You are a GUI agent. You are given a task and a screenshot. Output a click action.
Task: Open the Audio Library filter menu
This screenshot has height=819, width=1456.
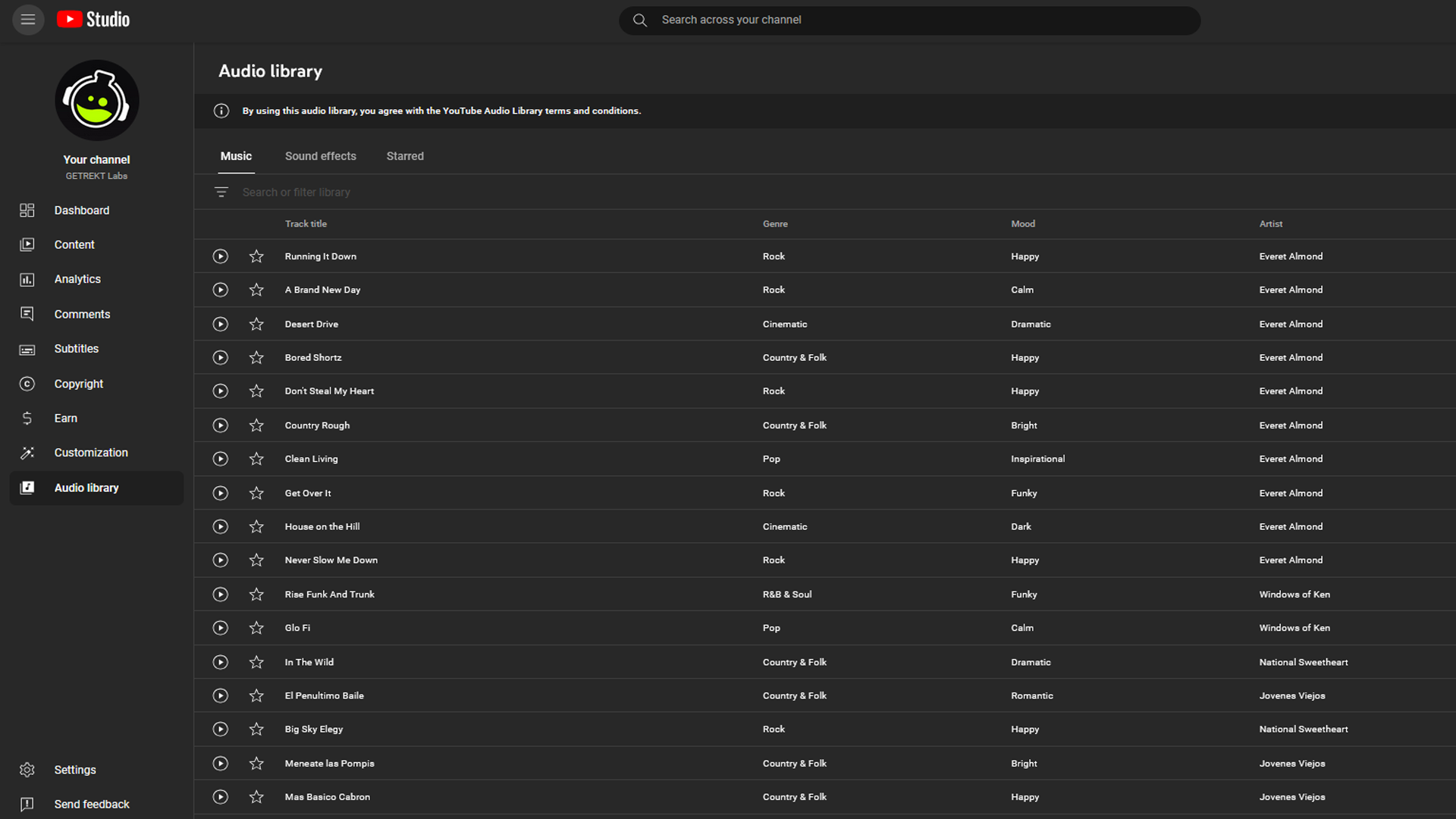[221, 192]
